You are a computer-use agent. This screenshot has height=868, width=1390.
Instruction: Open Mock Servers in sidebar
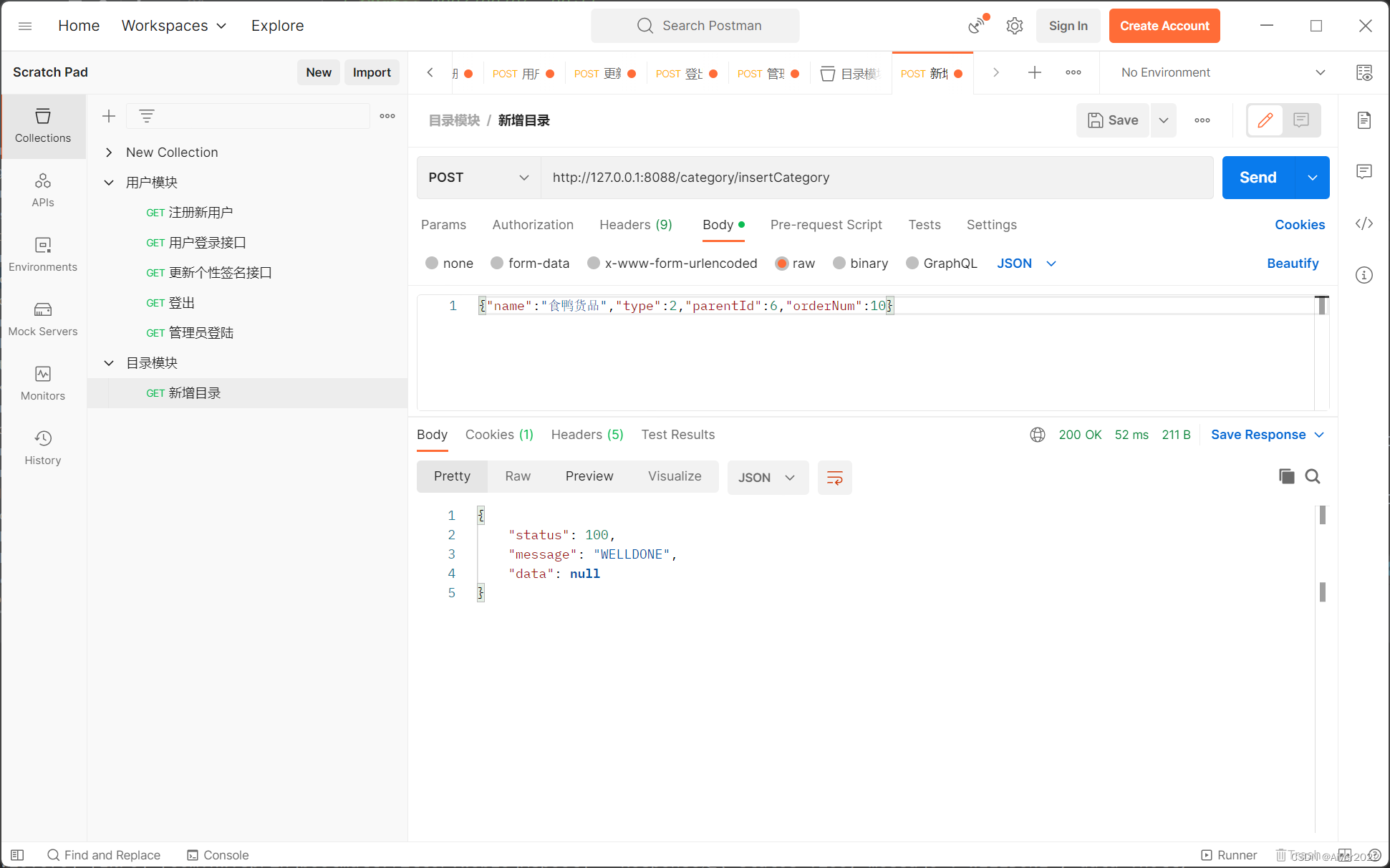click(43, 319)
